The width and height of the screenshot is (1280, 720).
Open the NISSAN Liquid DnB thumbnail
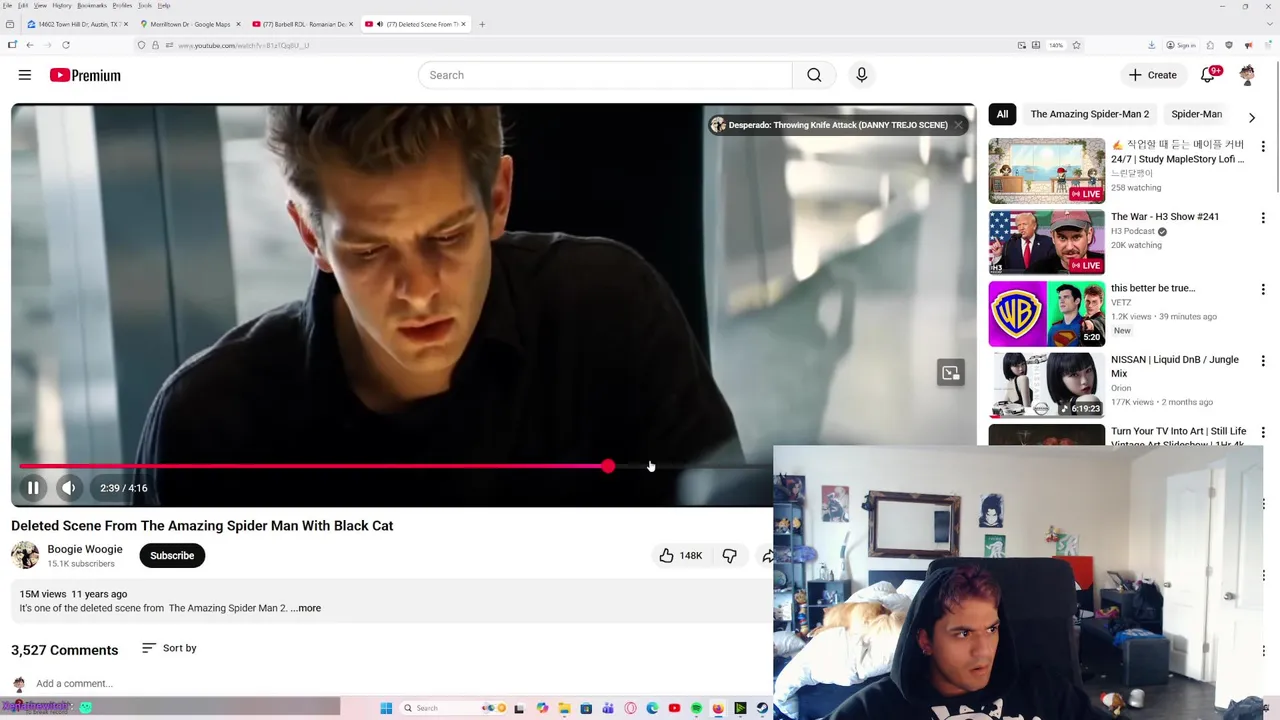click(x=1047, y=385)
